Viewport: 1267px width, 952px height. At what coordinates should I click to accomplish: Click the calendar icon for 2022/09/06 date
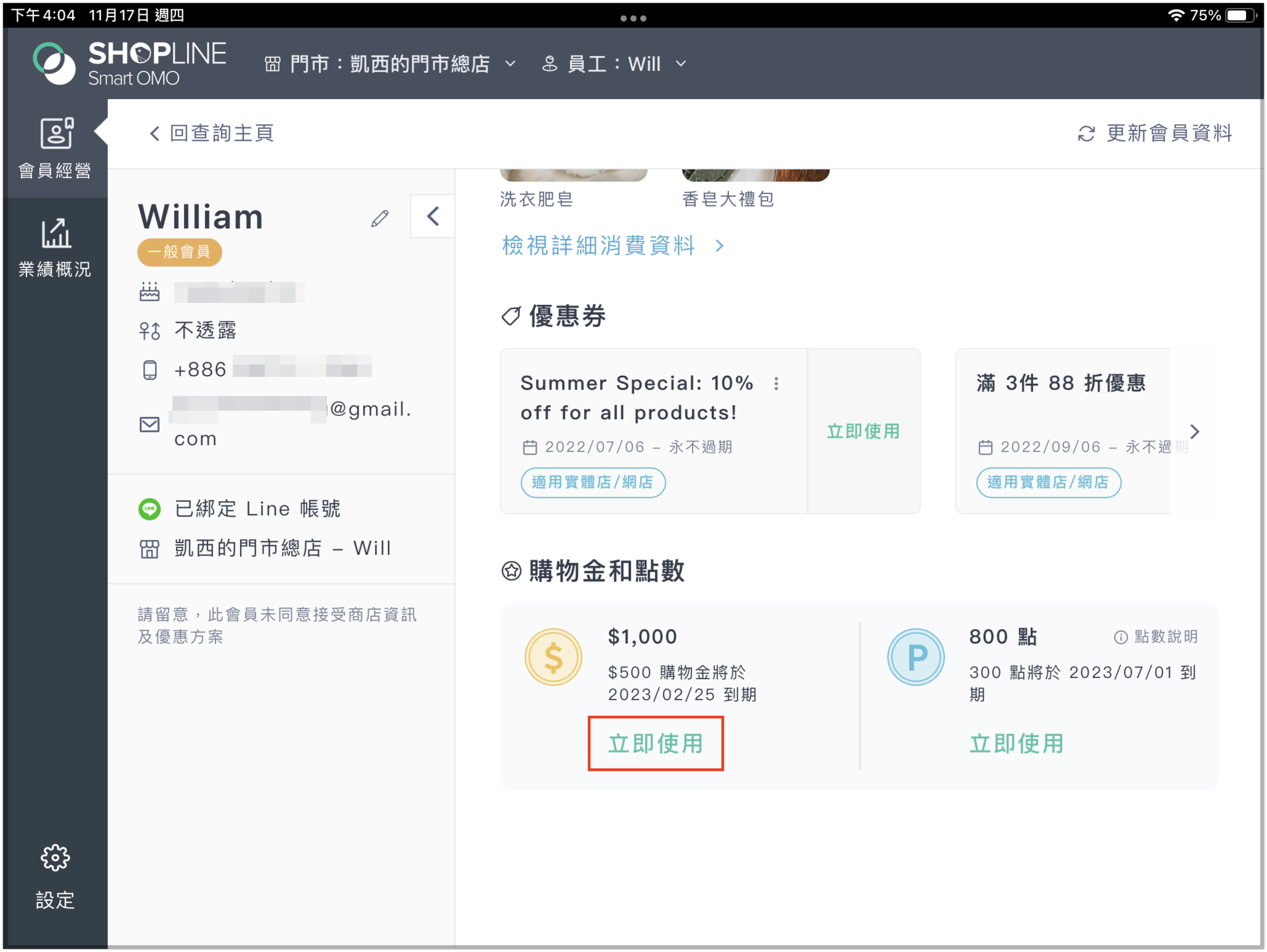(x=985, y=447)
